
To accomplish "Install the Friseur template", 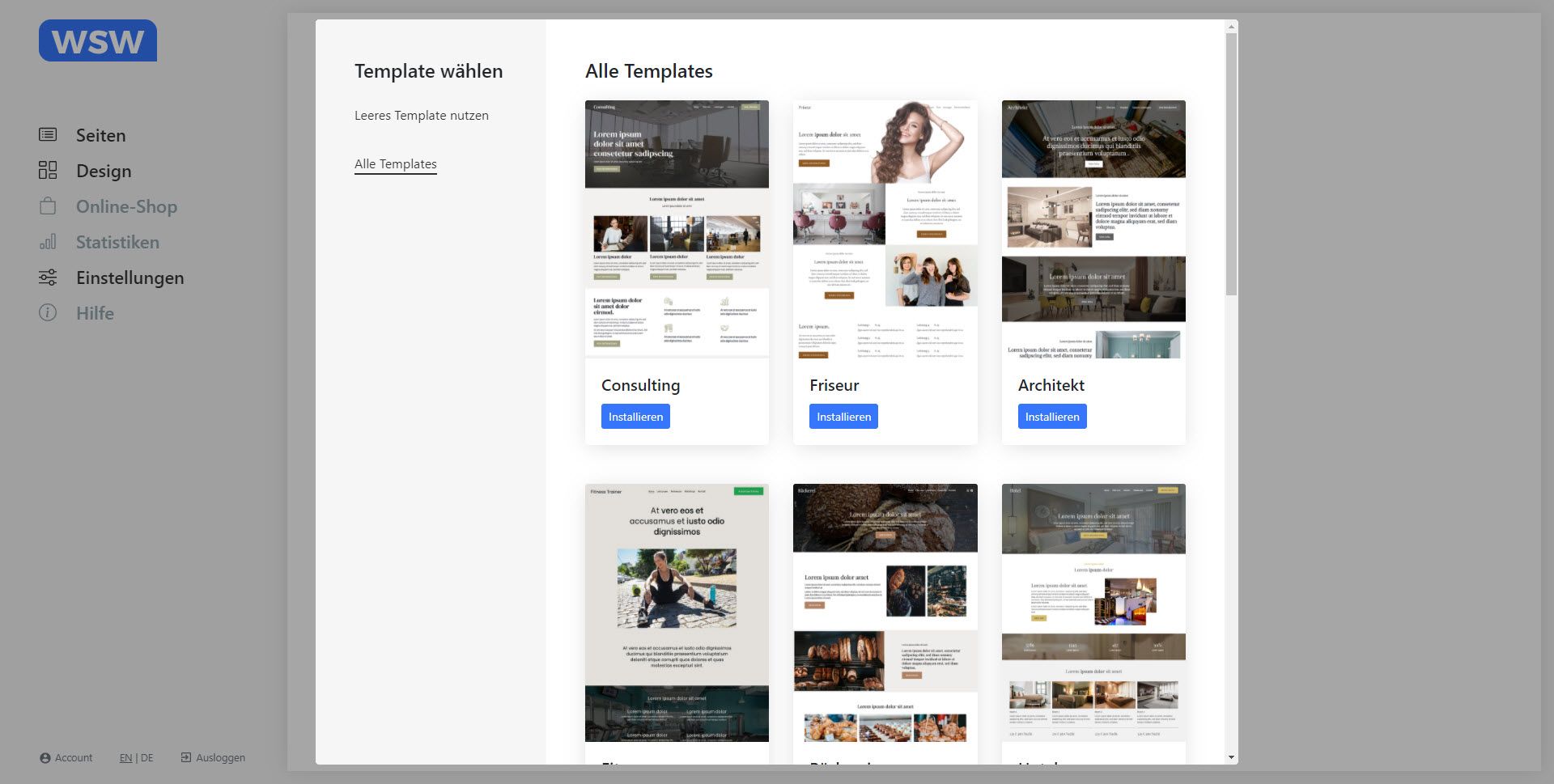I will point(843,417).
